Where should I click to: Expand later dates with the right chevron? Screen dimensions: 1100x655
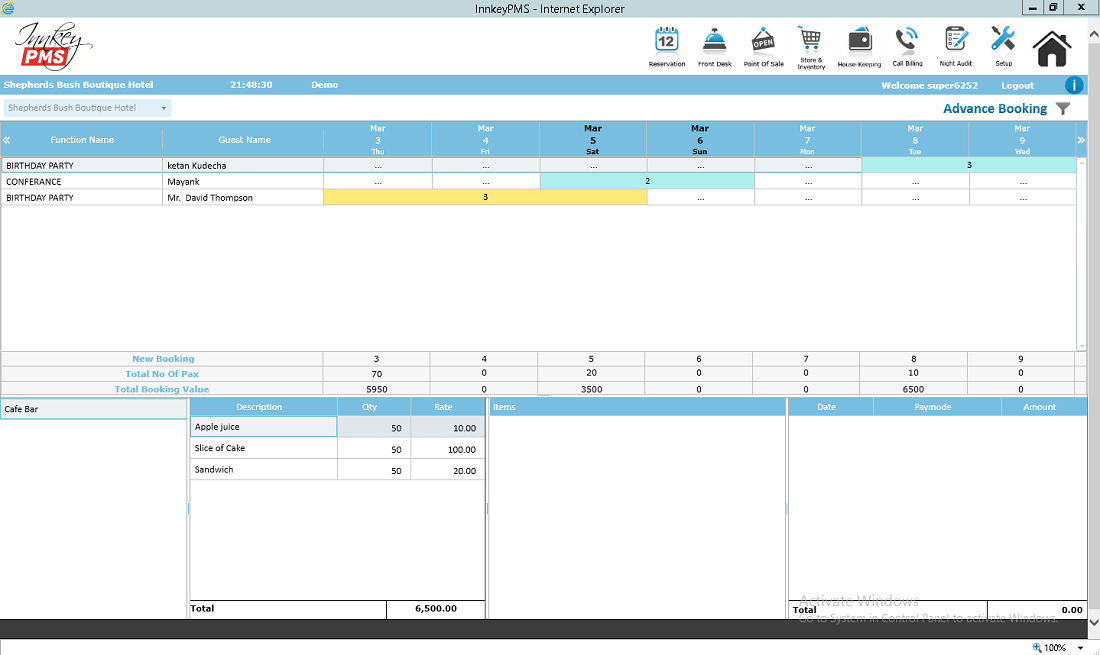[x=1082, y=139]
